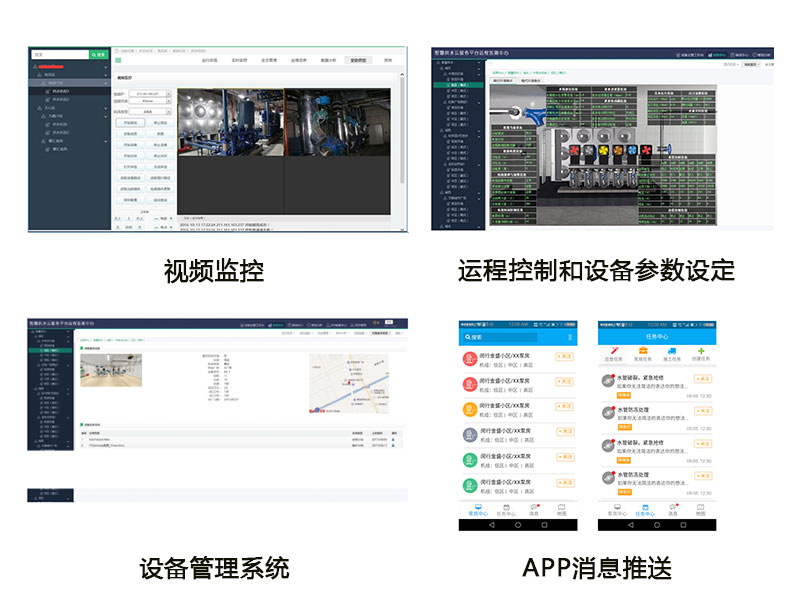This screenshot has width=800, height=600.
Task: Collapse the top tree node in video sidebar
Action: (106, 75)
